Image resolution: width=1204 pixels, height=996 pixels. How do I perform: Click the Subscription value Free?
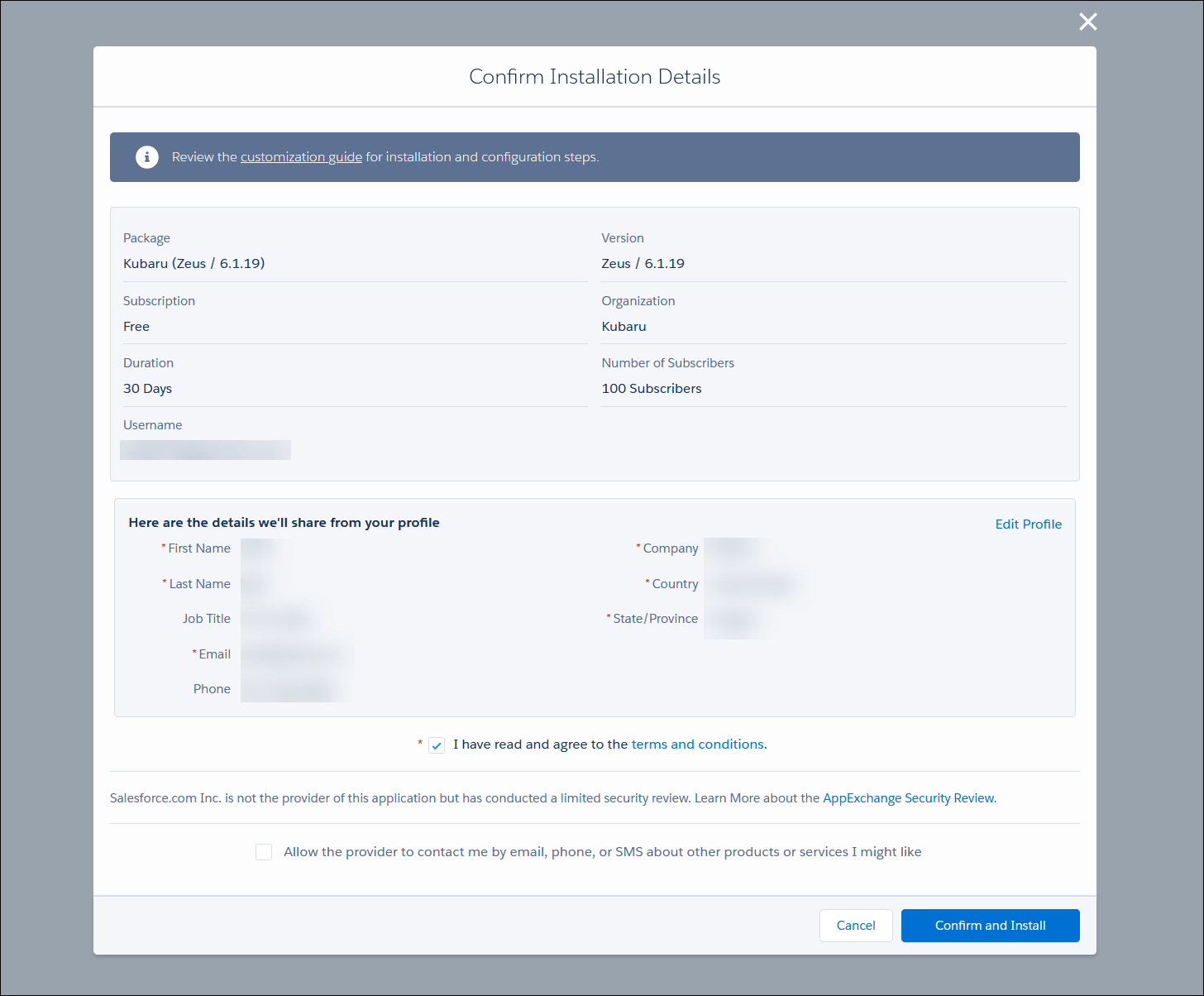point(136,327)
